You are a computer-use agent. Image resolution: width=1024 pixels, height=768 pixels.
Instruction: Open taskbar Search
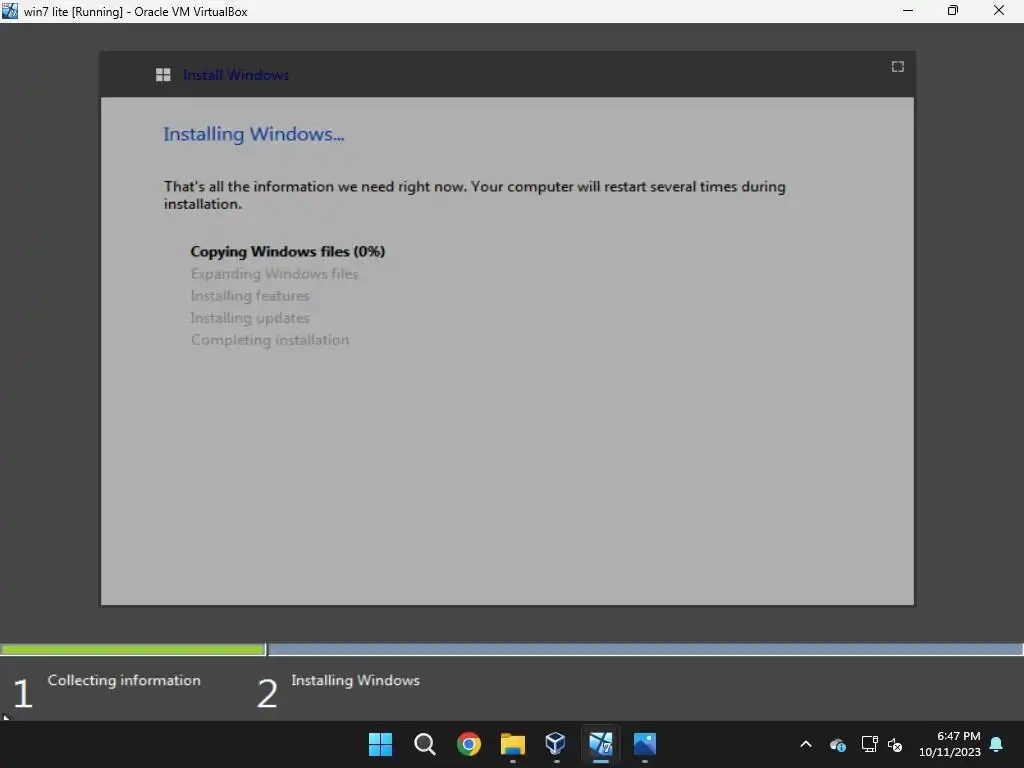coord(424,744)
